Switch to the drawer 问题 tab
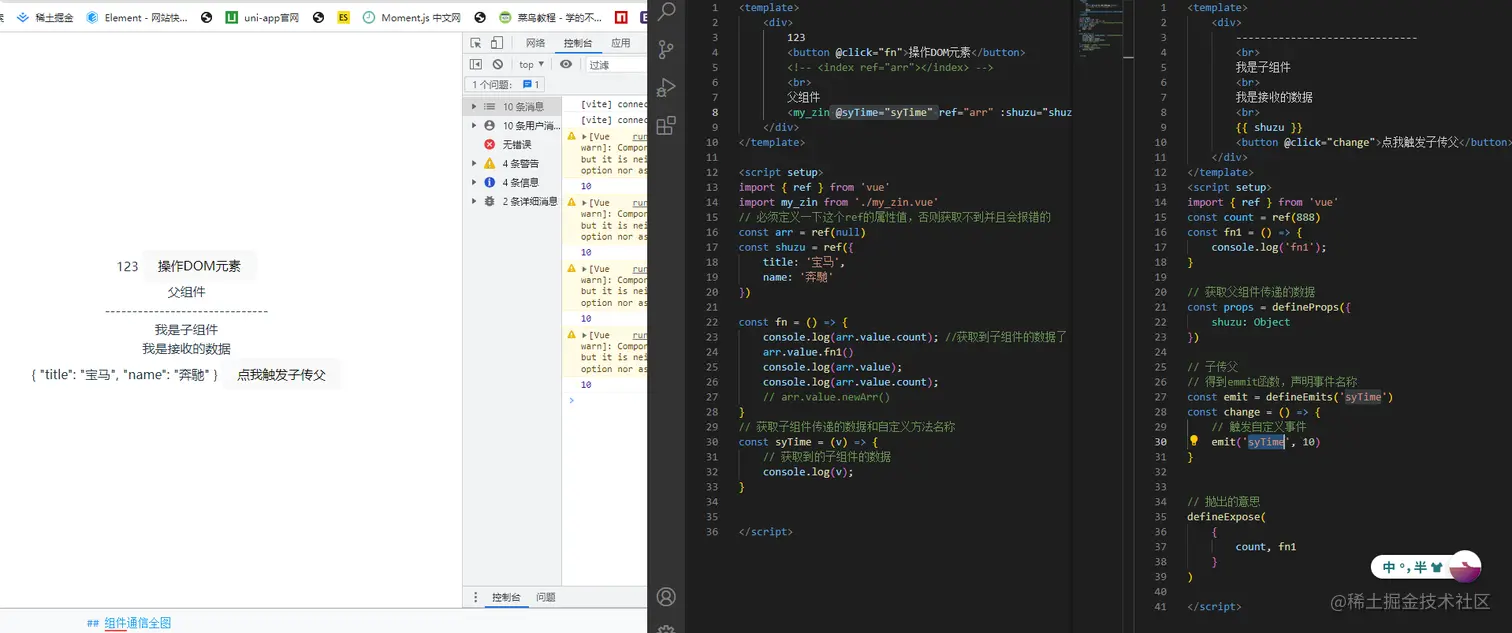 (545, 597)
